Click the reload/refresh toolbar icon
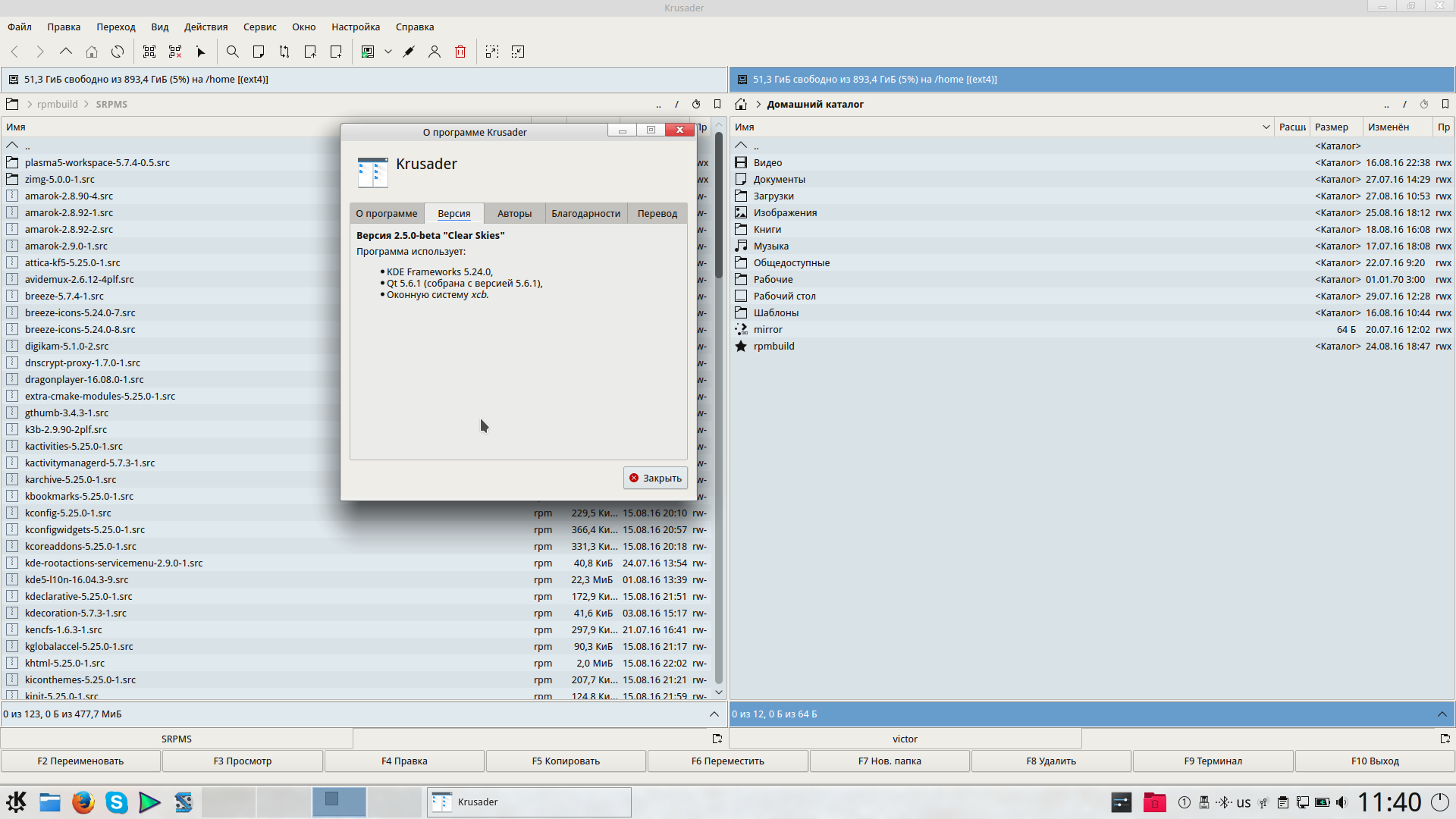 click(x=118, y=52)
